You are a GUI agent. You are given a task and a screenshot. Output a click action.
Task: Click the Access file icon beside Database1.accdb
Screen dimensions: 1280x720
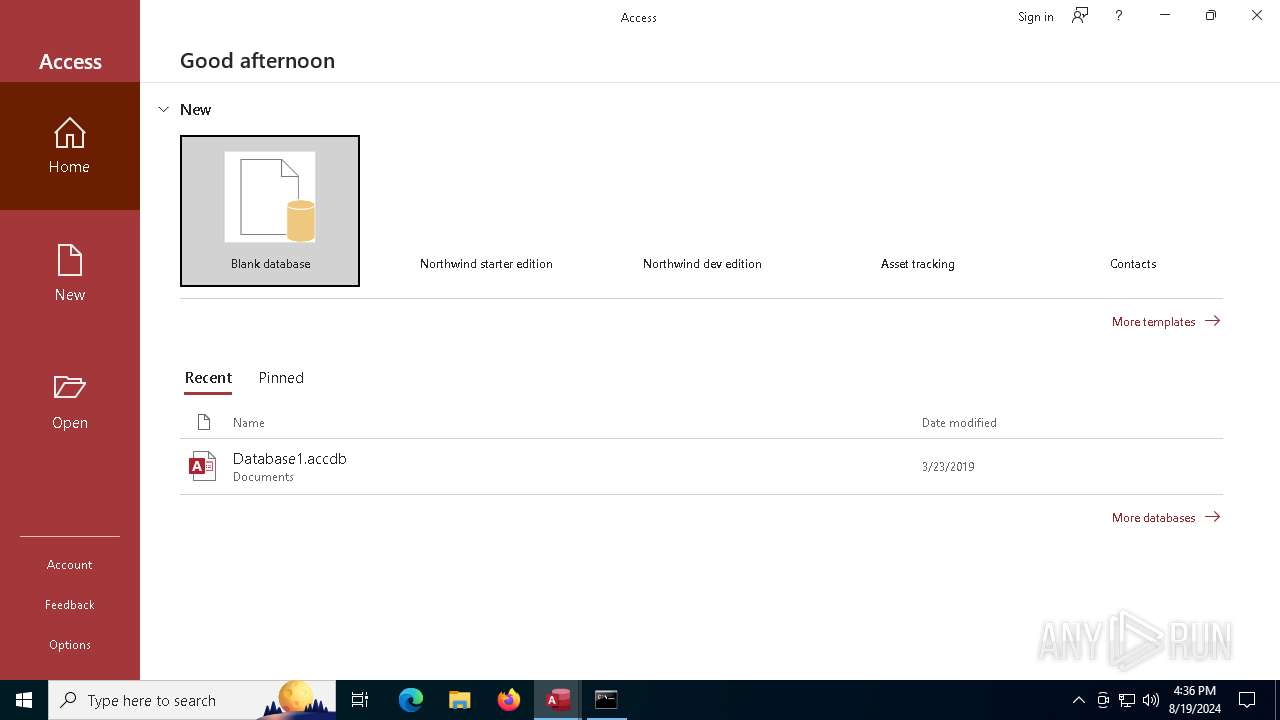point(203,466)
